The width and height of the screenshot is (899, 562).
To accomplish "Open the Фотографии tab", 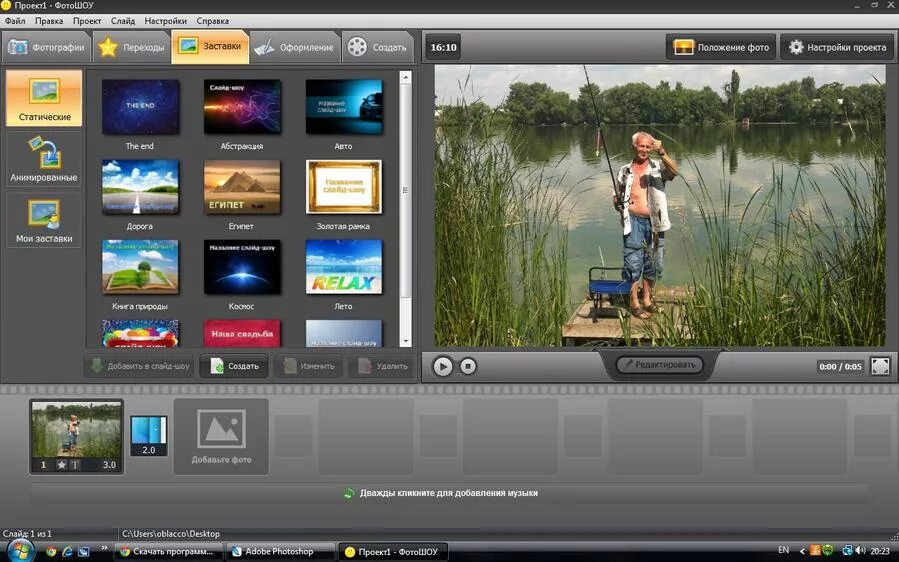I will coord(46,48).
